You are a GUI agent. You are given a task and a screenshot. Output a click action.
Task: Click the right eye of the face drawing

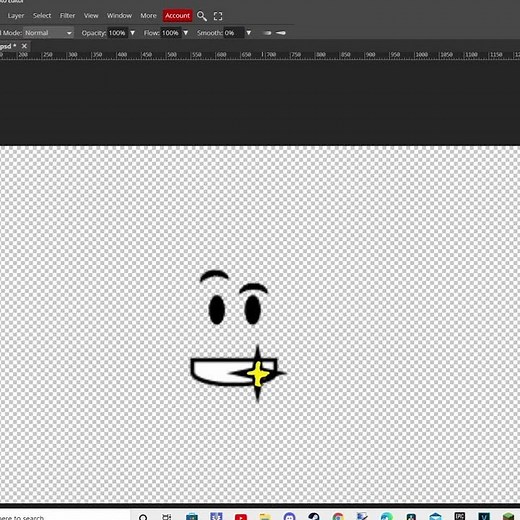pos(252,309)
